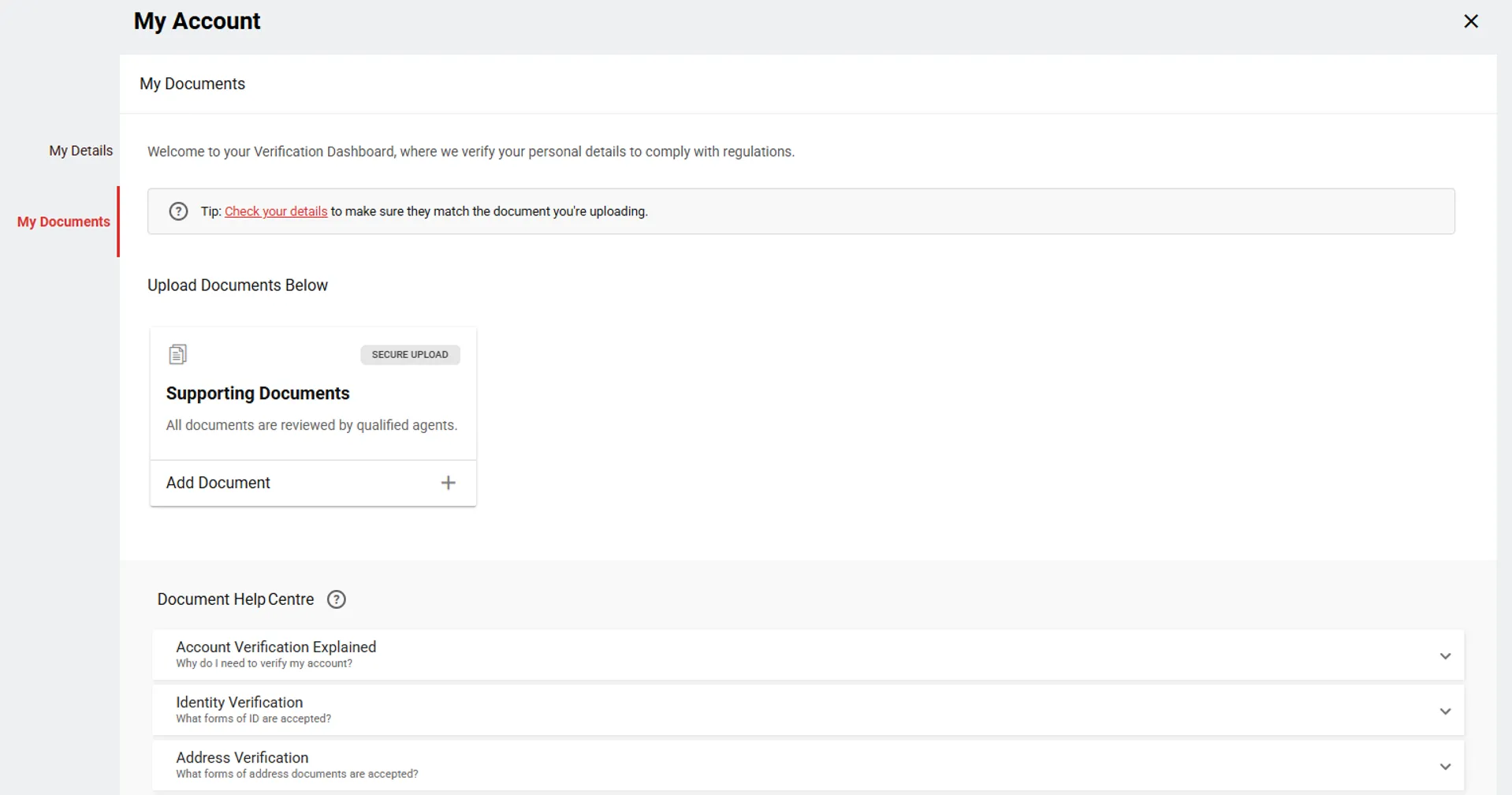Open the My Details section
Viewport: 1512px width, 795px height.
[x=80, y=151]
